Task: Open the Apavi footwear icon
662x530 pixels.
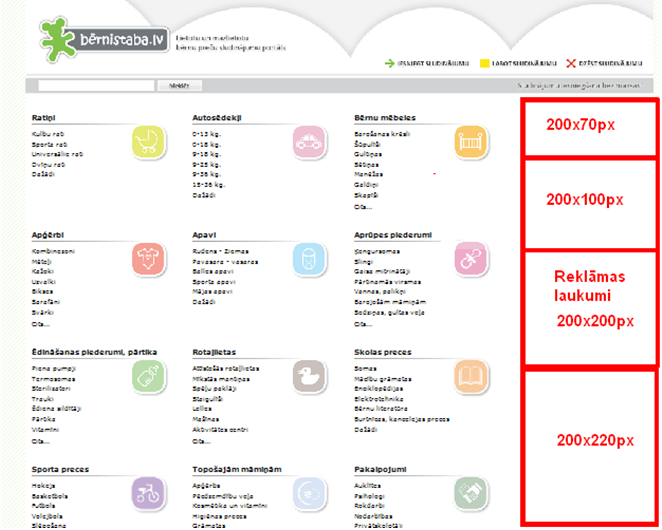Action: 309,259
